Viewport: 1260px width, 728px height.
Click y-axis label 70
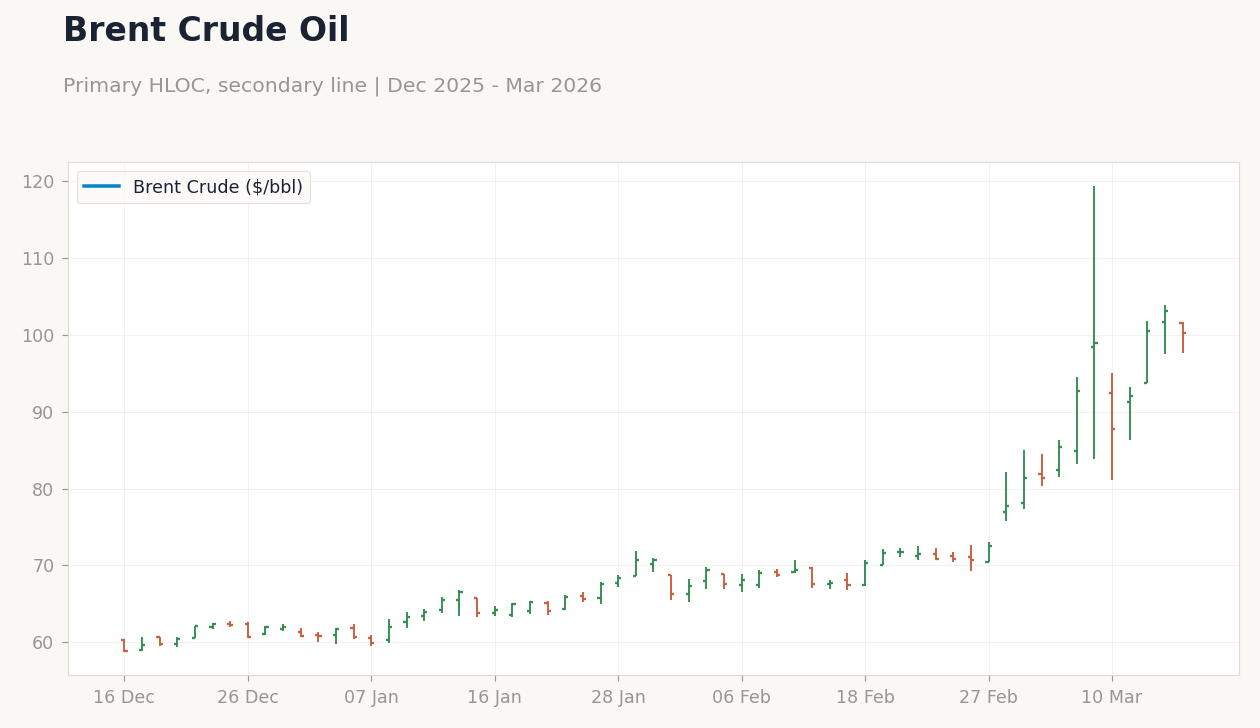(42, 566)
